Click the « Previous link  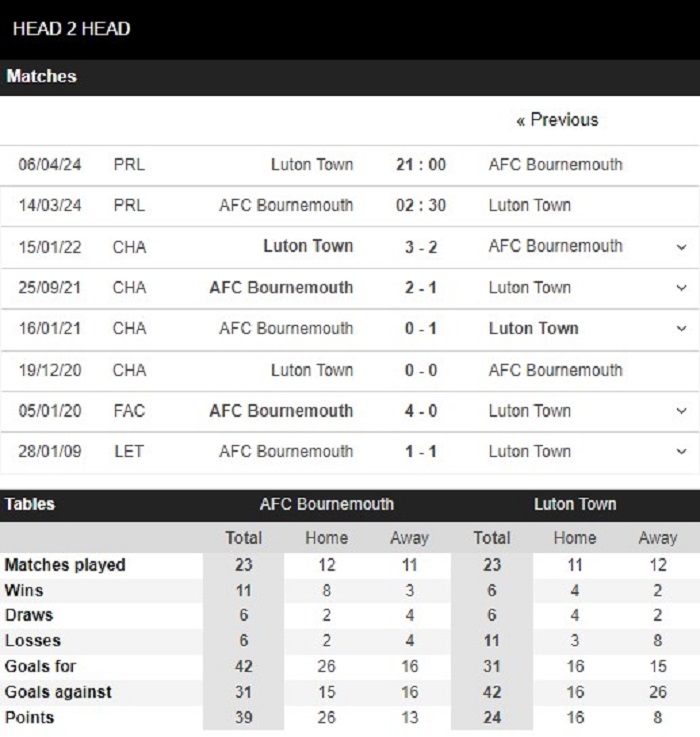coord(558,120)
